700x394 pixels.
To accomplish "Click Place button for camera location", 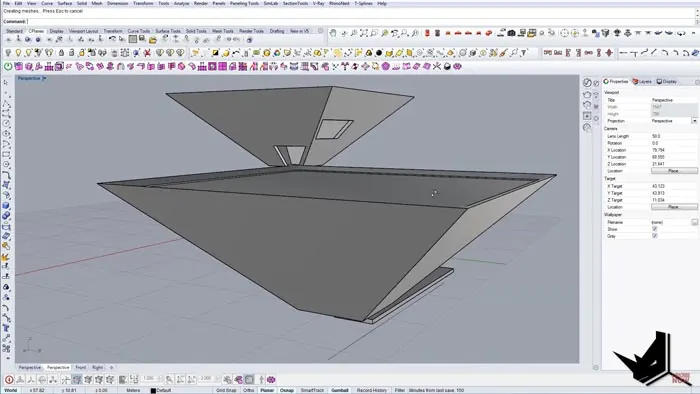I will [x=674, y=171].
